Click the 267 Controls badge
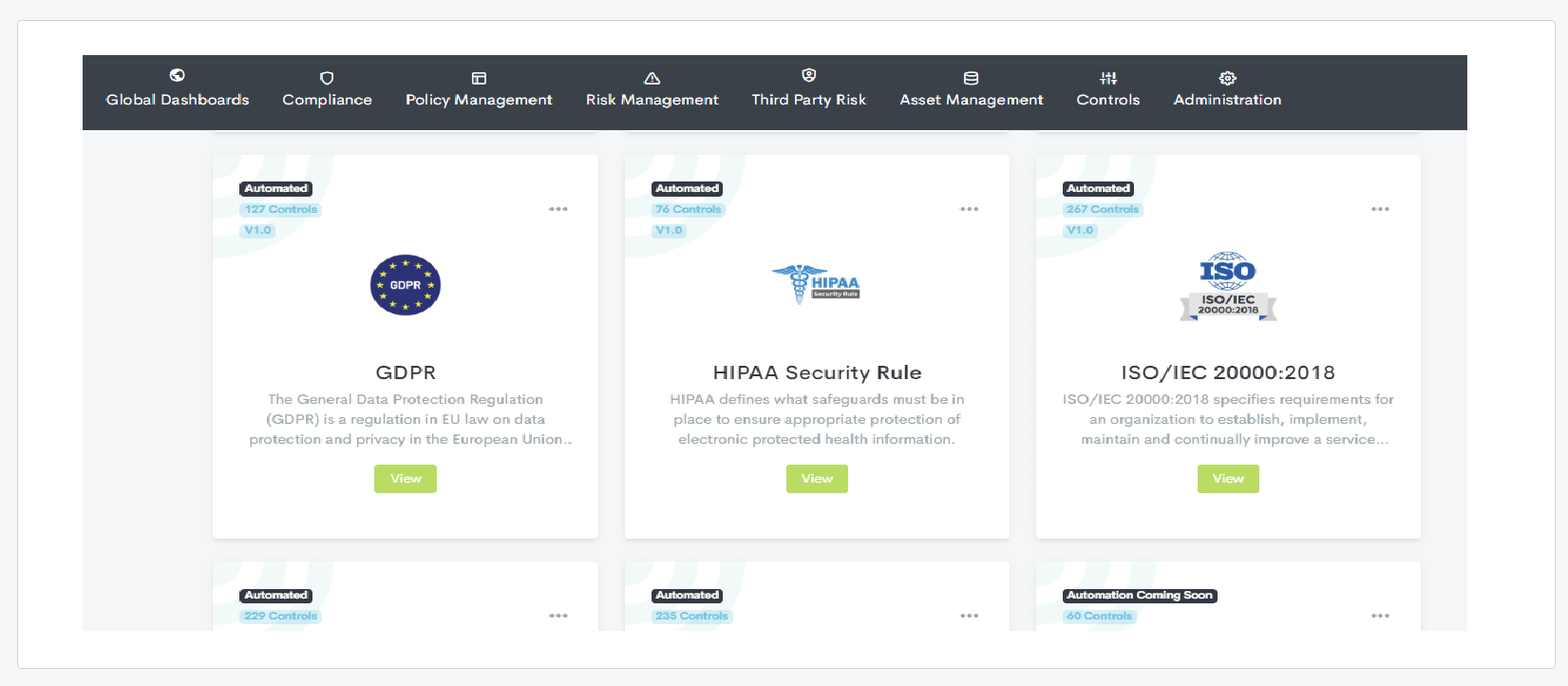The width and height of the screenshot is (1568, 686). [1103, 210]
